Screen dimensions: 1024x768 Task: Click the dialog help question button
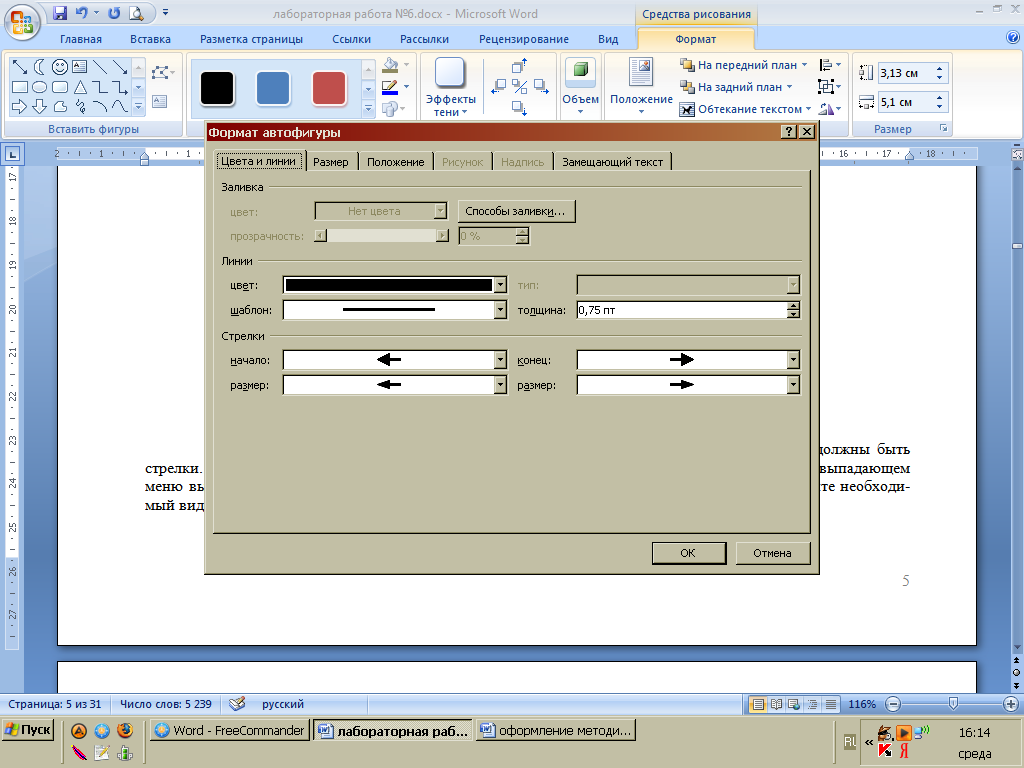(x=789, y=132)
